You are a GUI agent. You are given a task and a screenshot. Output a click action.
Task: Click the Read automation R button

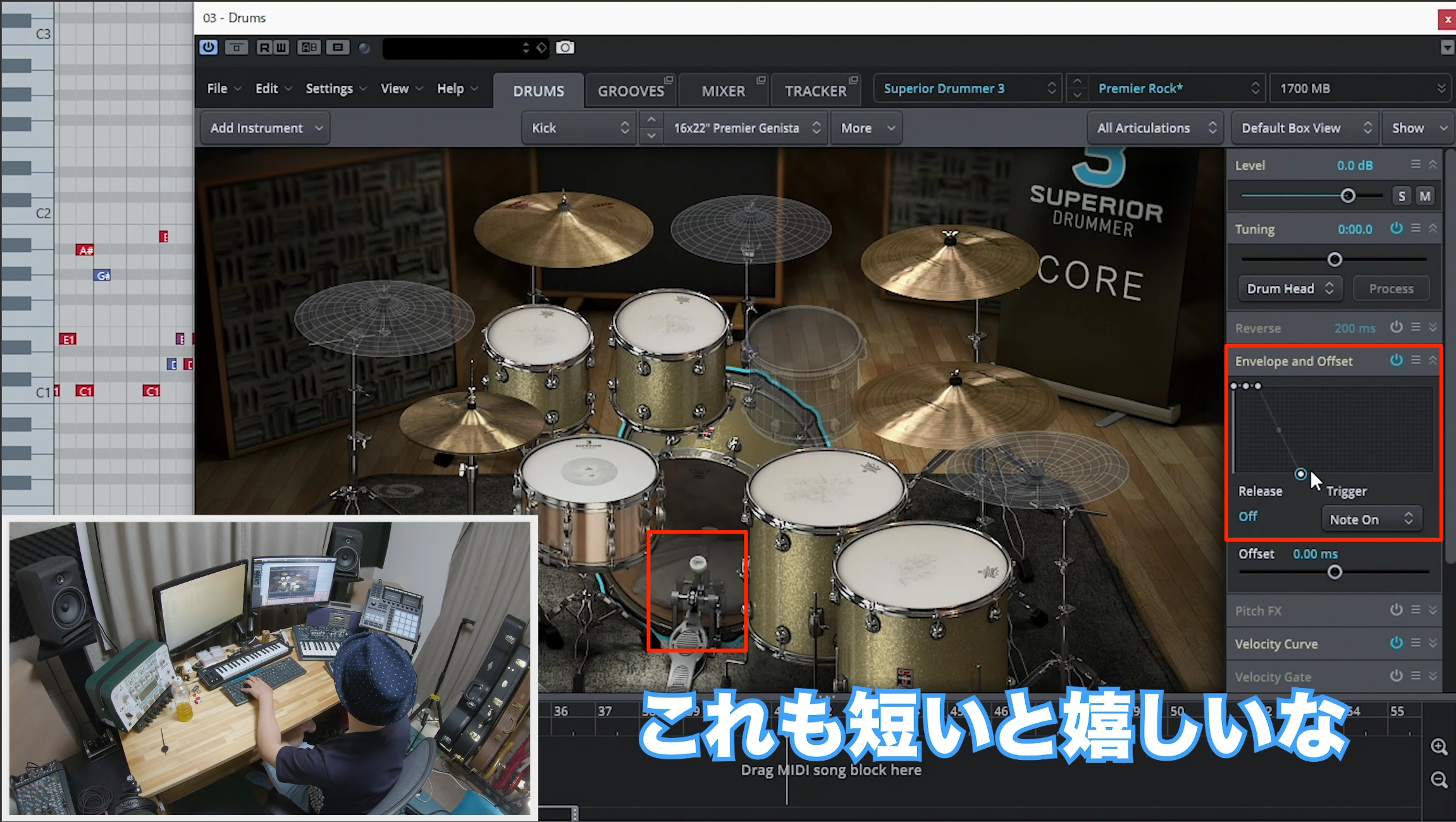click(264, 47)
